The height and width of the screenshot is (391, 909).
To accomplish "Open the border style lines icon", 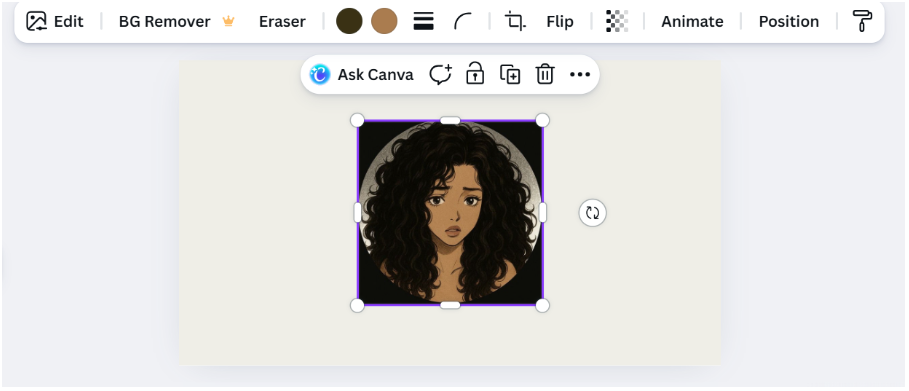I will [x=424, y=21].
